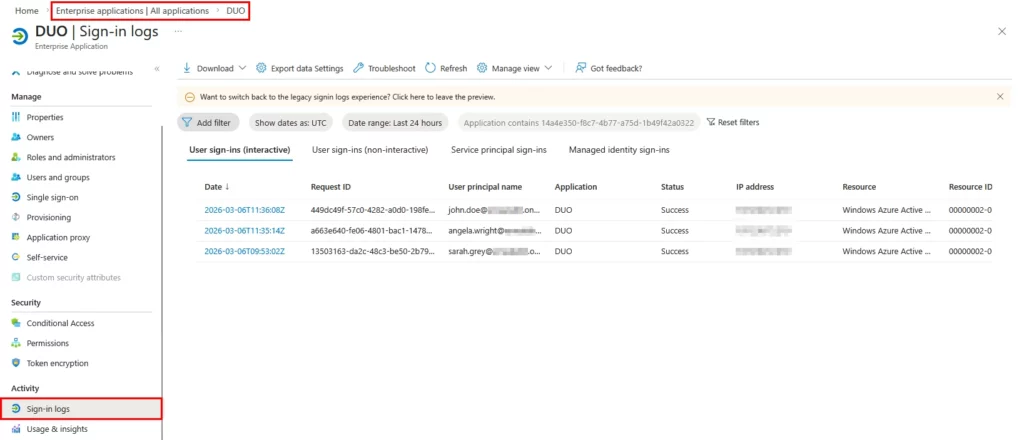Screen dimensions: 1024x440
Task: Switch to Managed identity sign-ins tab
Action: [x=619, y=149]
